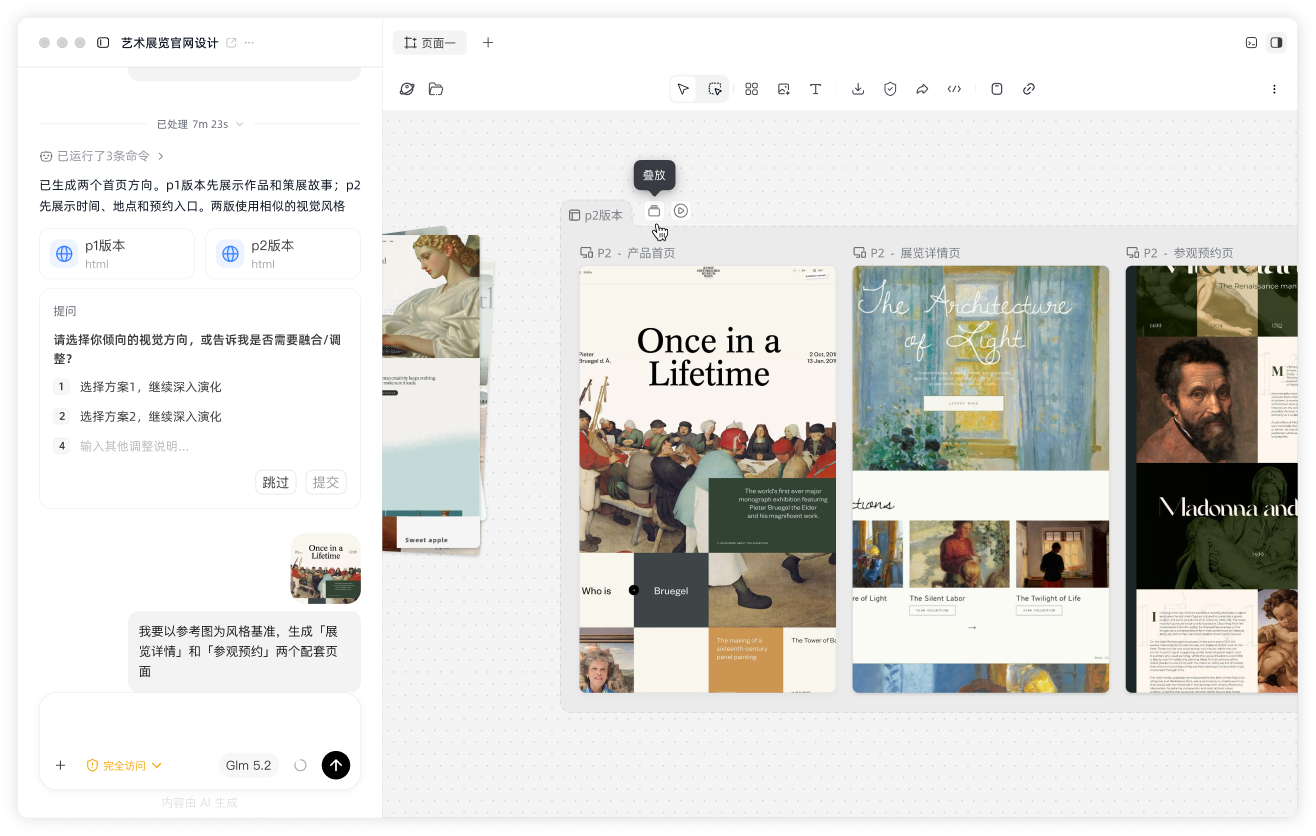Open the project title ellipsis menu
Screen dimensions: 1316x836
(249, 43)
